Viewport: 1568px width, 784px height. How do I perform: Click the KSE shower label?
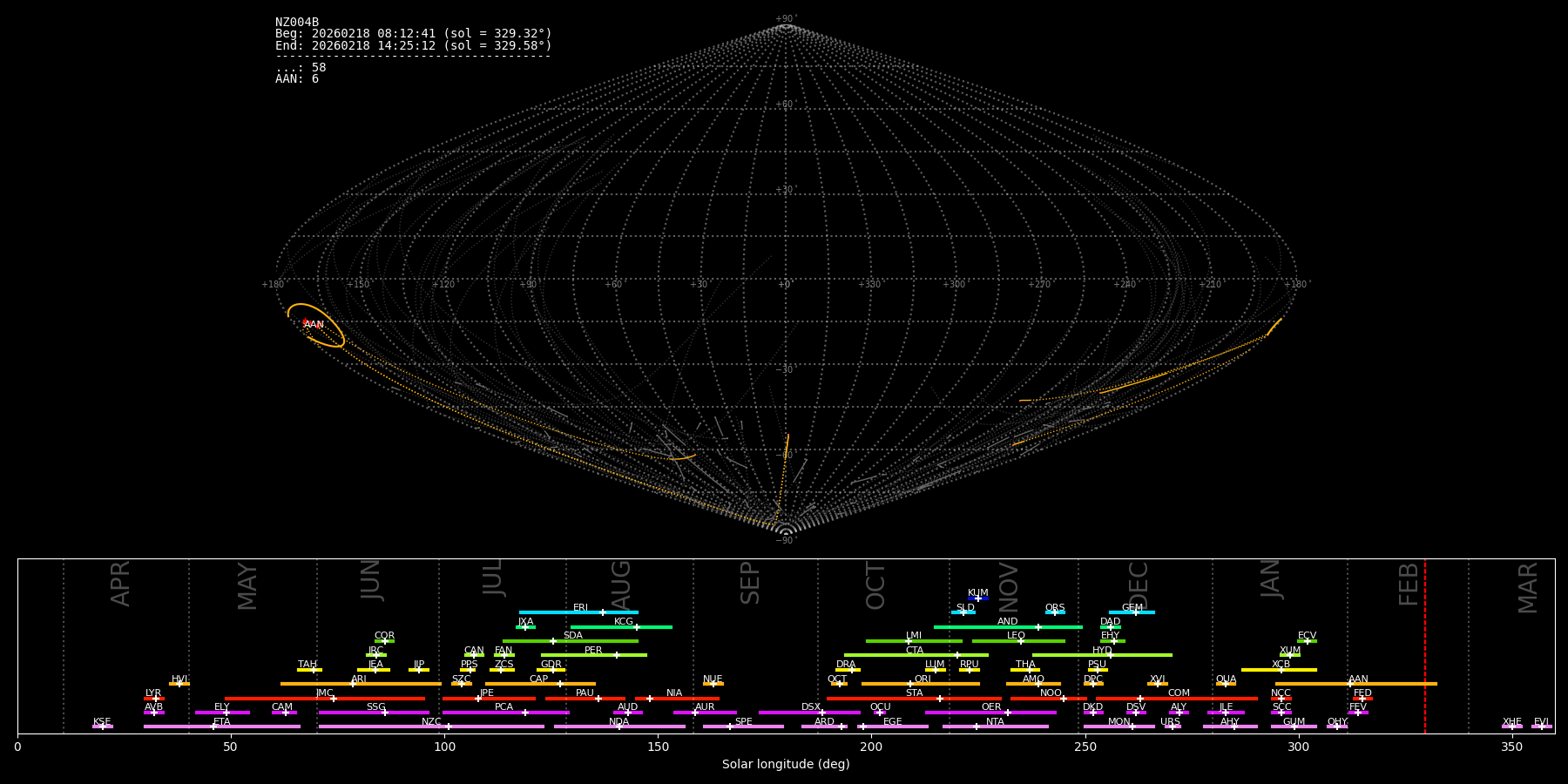pos(102,722)
